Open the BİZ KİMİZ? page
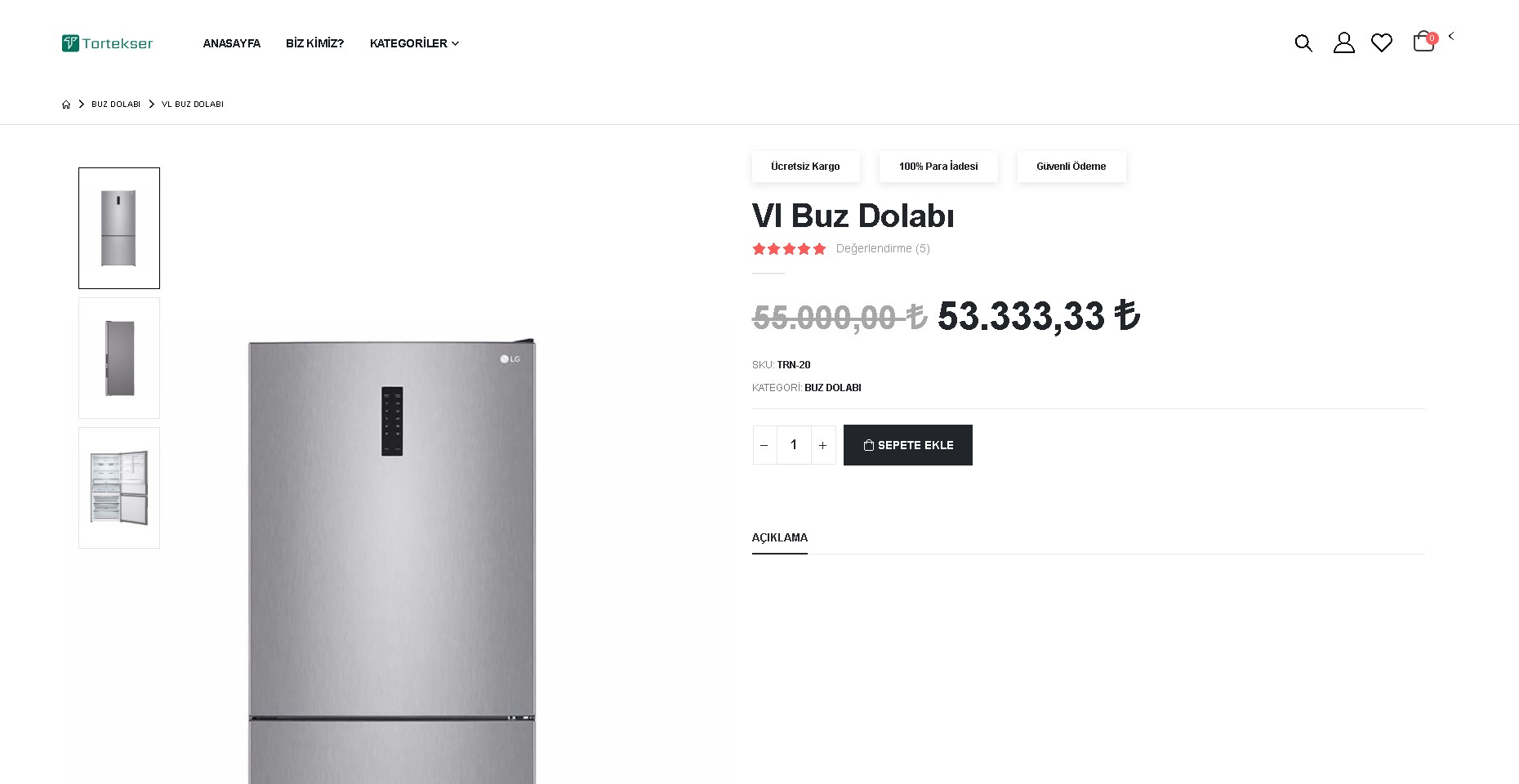1519x784 pixels. [x=314, y=43]
